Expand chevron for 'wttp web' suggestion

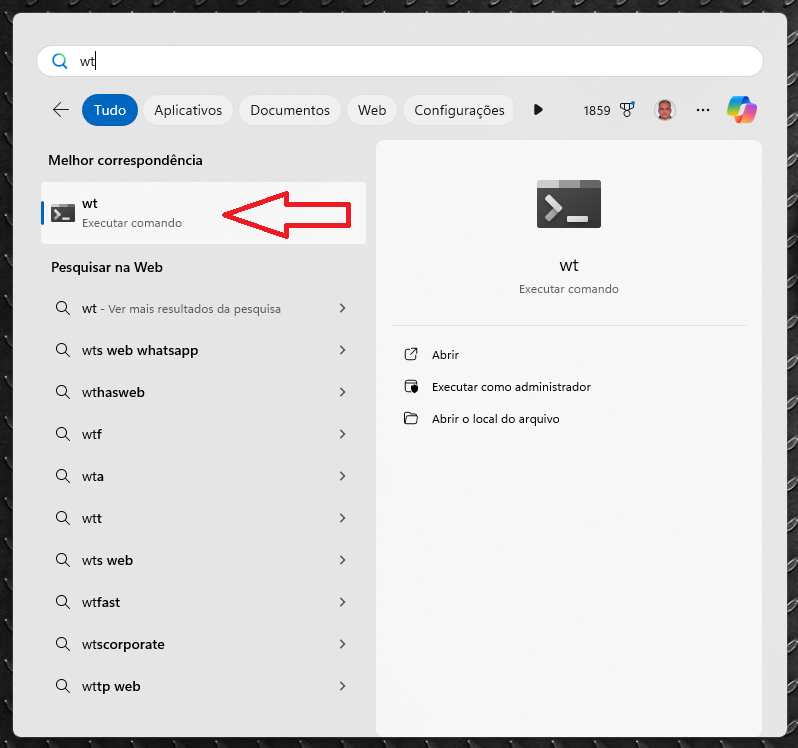pos(343,686)
